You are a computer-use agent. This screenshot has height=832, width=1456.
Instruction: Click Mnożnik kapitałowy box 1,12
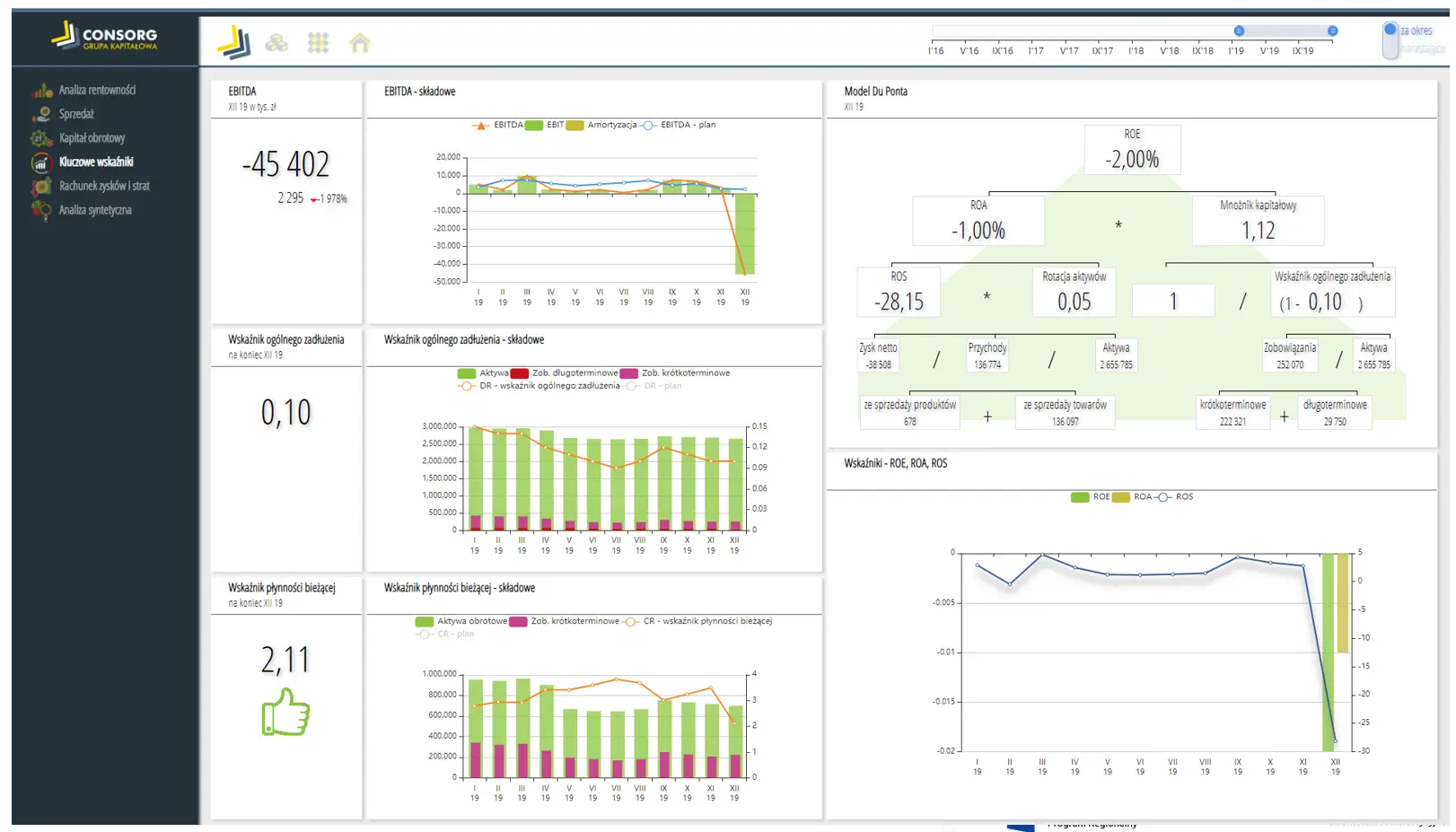[x=1258, y=221]
